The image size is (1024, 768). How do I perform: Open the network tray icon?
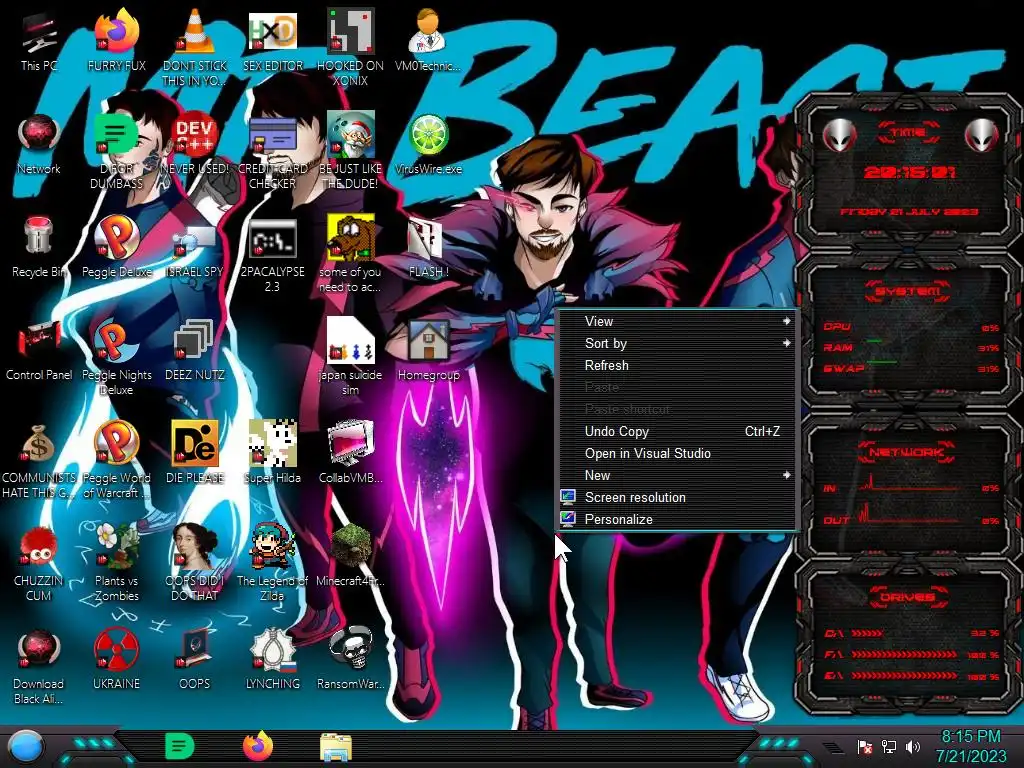888,746
